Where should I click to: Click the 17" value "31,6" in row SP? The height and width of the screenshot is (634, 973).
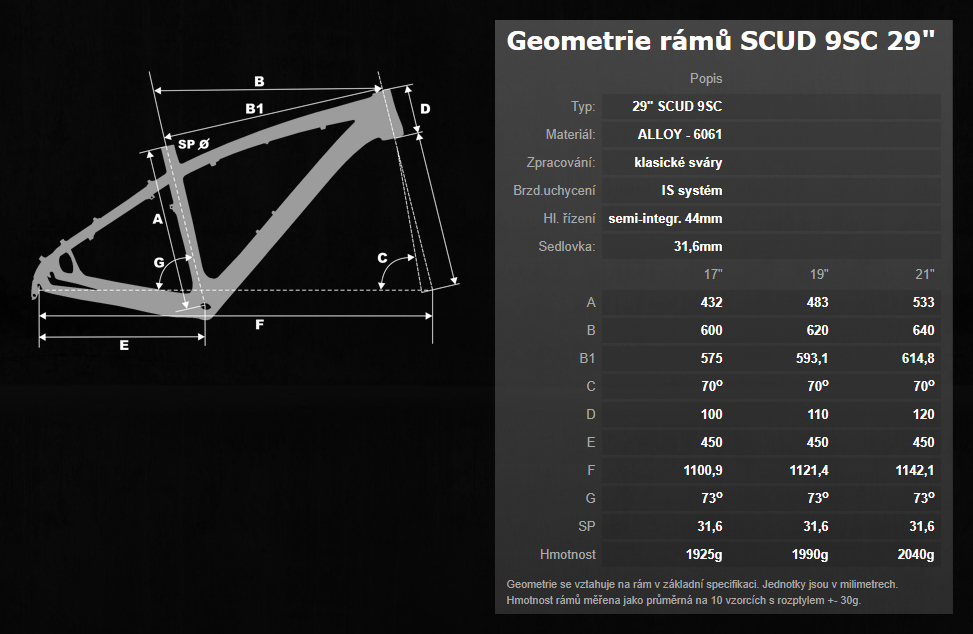pyautogui.click(x=710, y=526)
